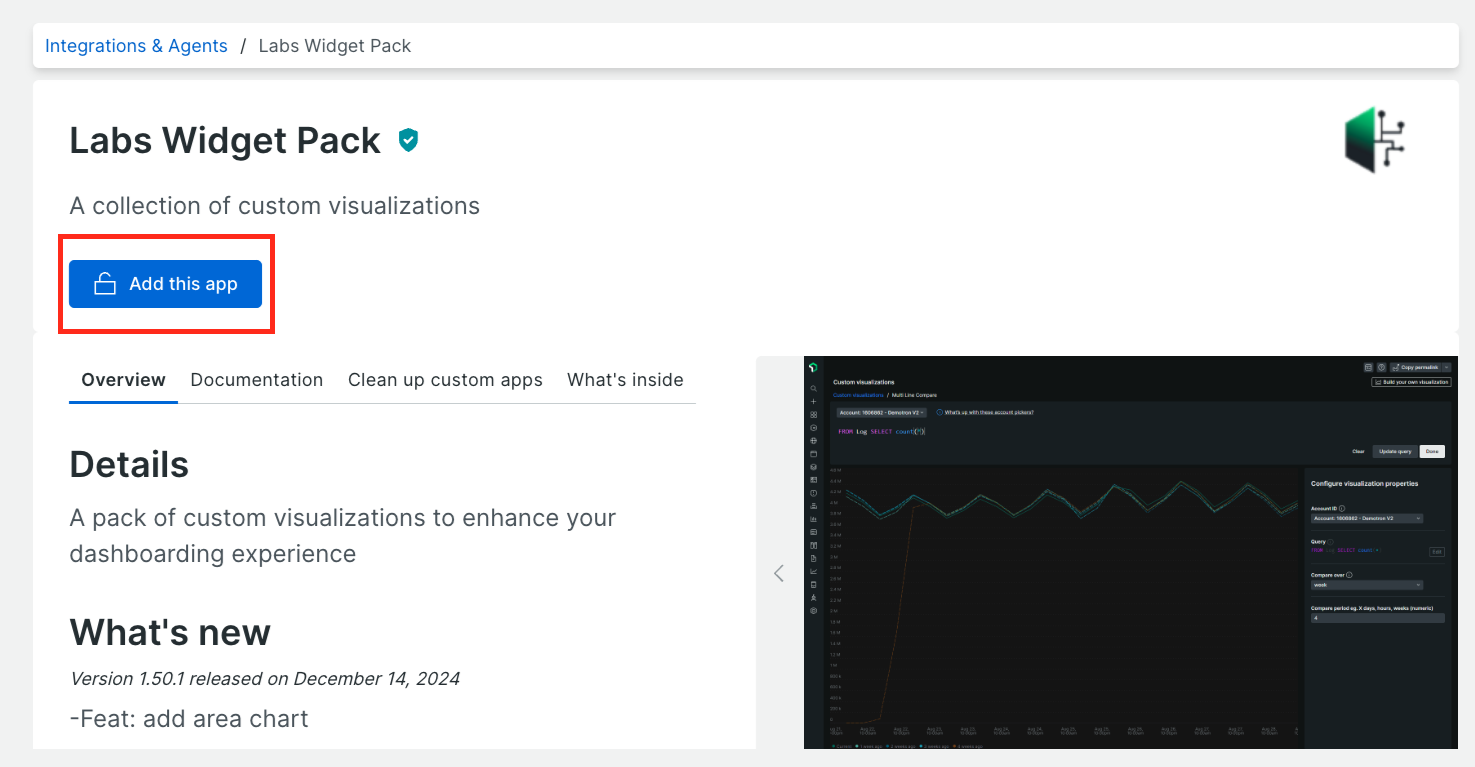
Task: Click the Add this app button
Action: pos(165,284)
